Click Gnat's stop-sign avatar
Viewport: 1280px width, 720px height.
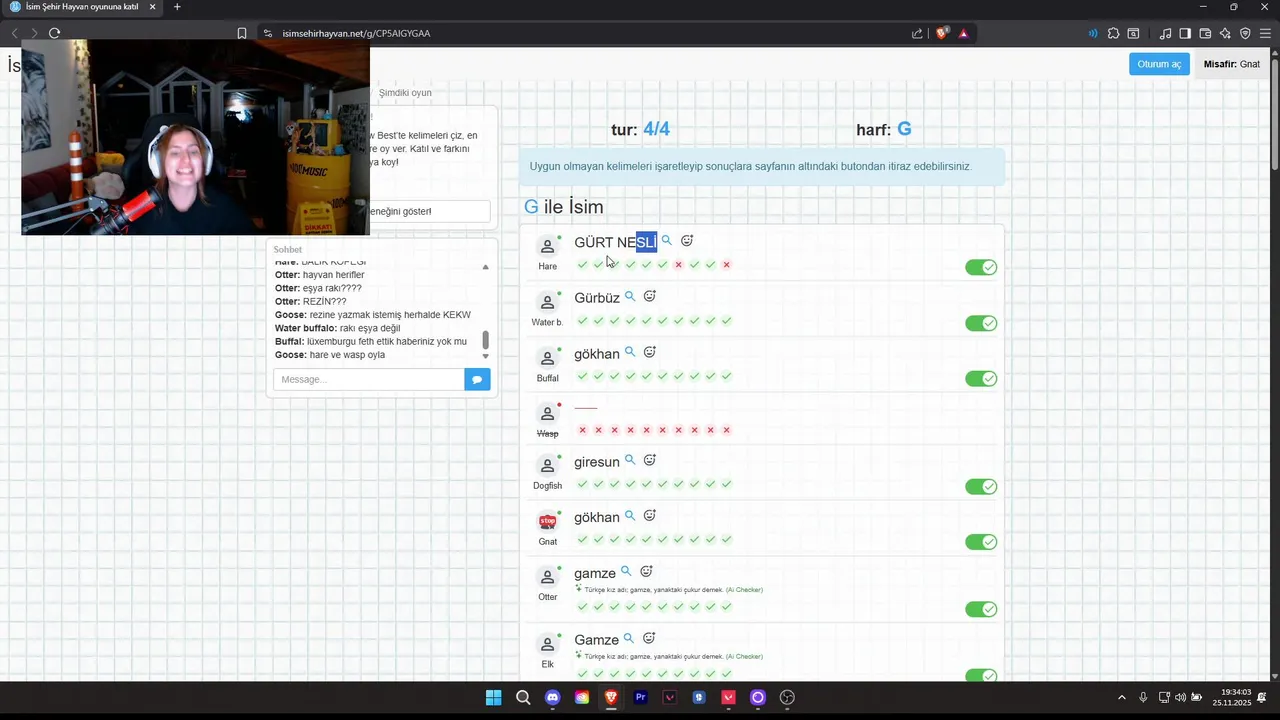click(x=547, y=522)
